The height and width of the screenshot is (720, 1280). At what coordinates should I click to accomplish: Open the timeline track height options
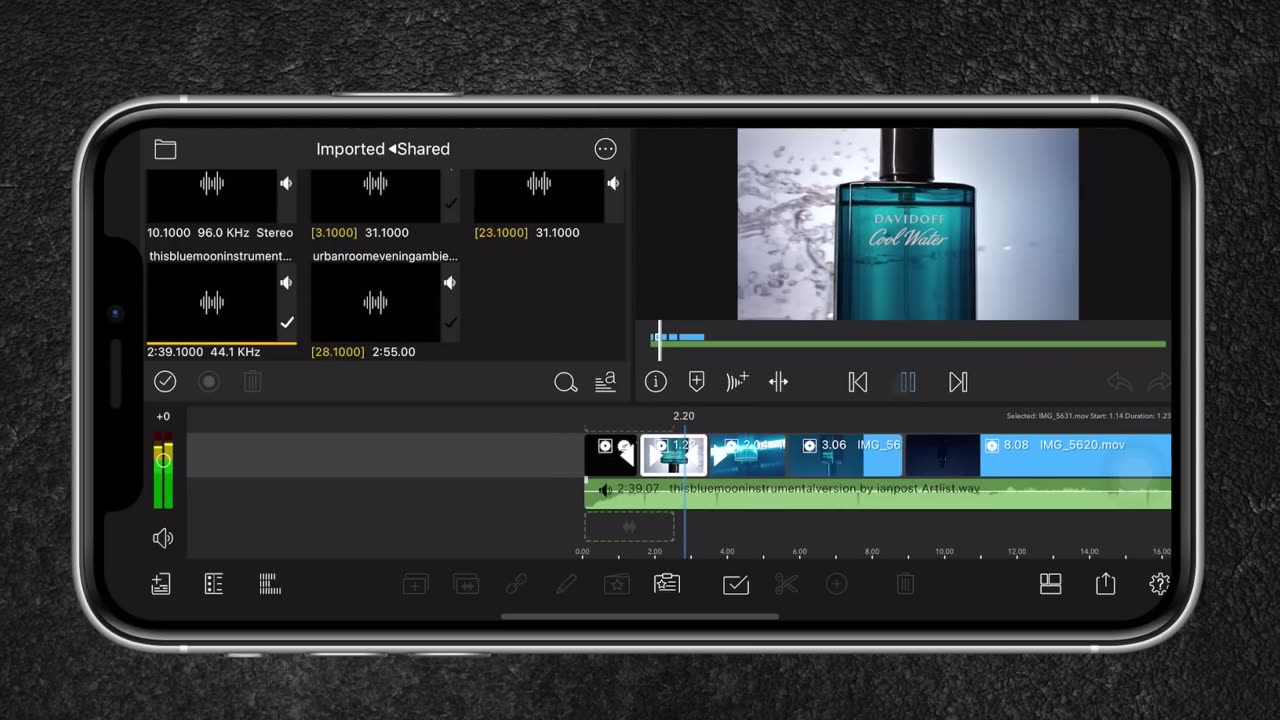click(270, 584)
